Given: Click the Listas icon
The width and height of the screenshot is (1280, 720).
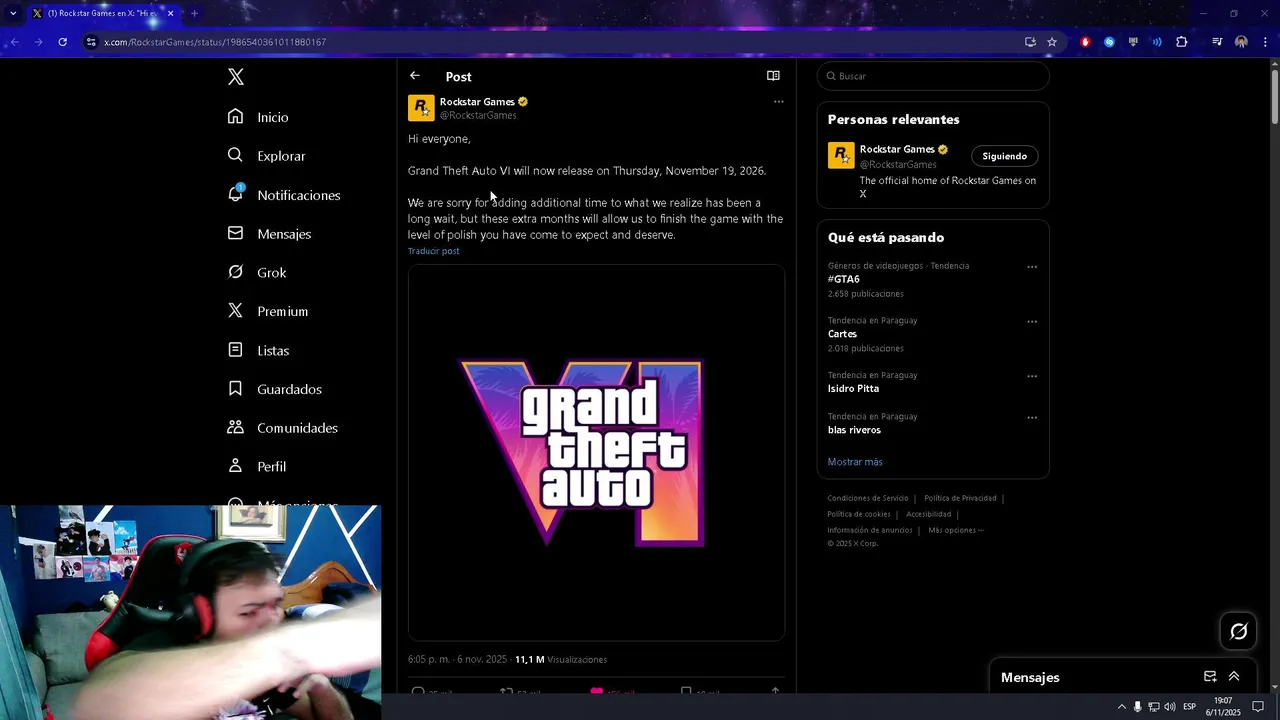Looking at the screenshot, I should 235,350.
